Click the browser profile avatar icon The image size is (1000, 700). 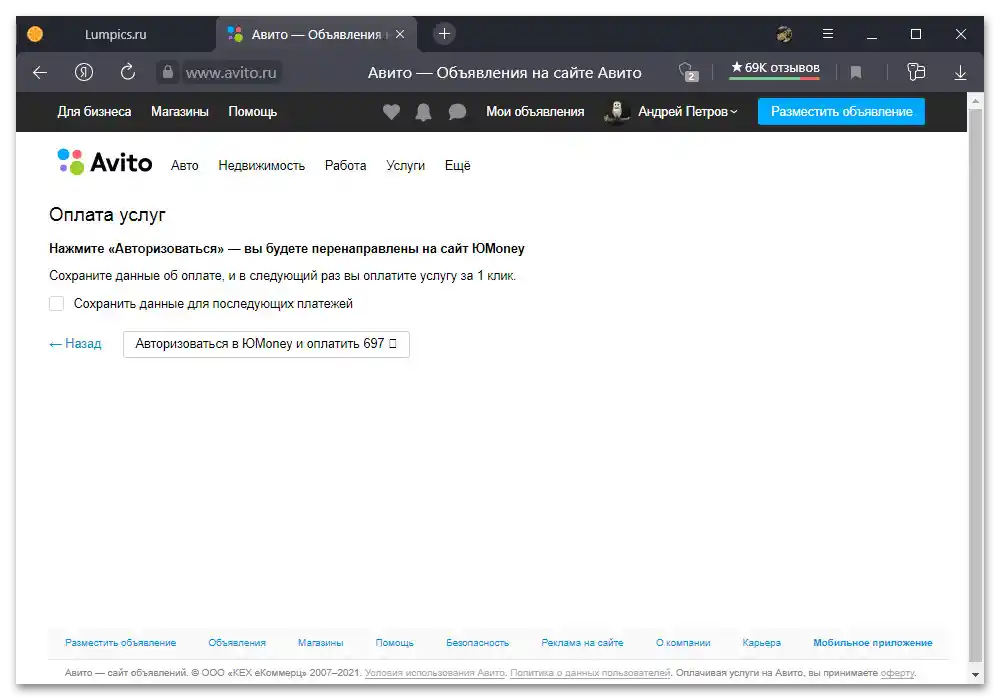click(784, 34)
